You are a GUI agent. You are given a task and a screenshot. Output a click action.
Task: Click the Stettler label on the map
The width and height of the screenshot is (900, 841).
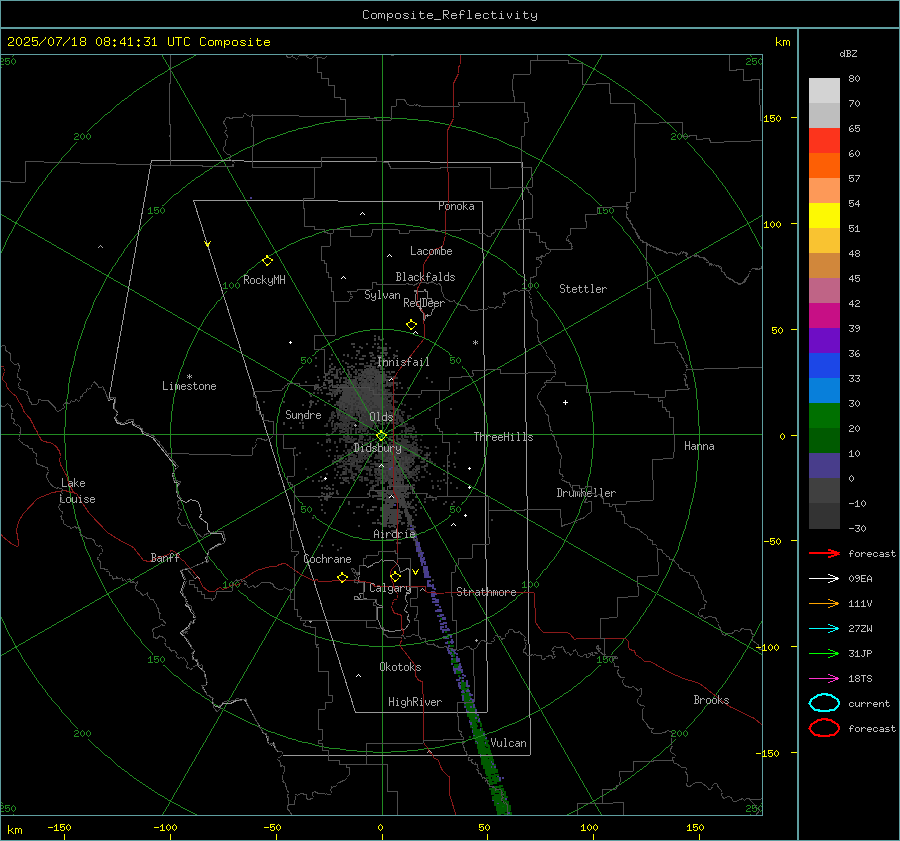pos(583,289)
